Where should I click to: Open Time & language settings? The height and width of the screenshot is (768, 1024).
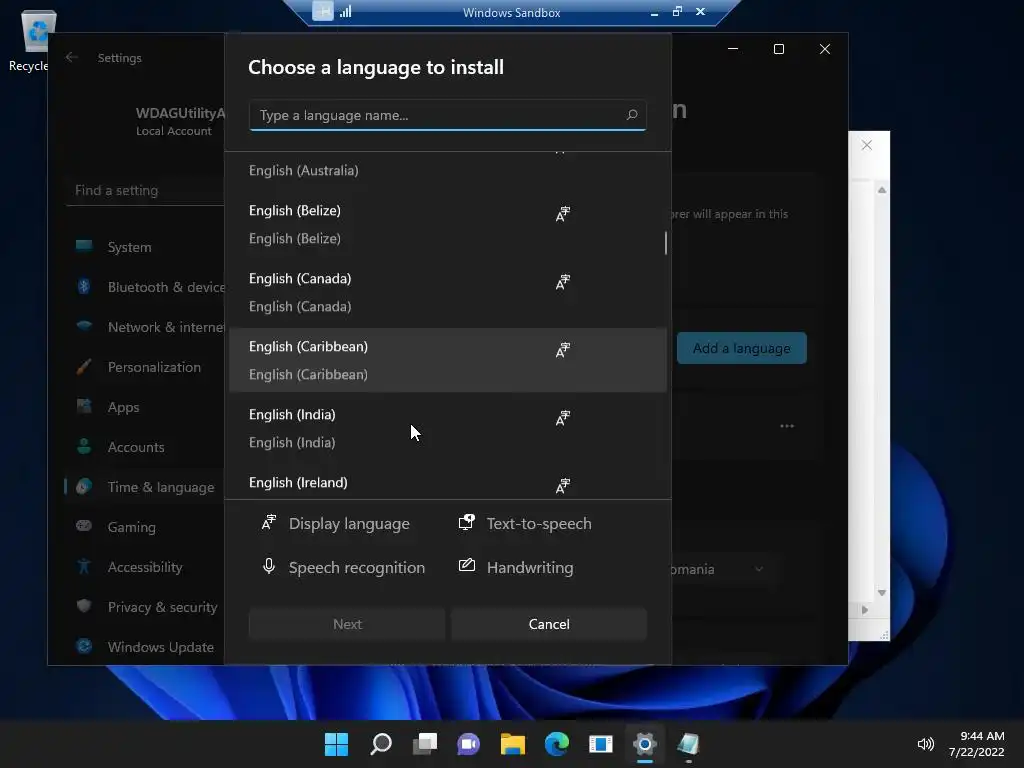click(145, 487)
